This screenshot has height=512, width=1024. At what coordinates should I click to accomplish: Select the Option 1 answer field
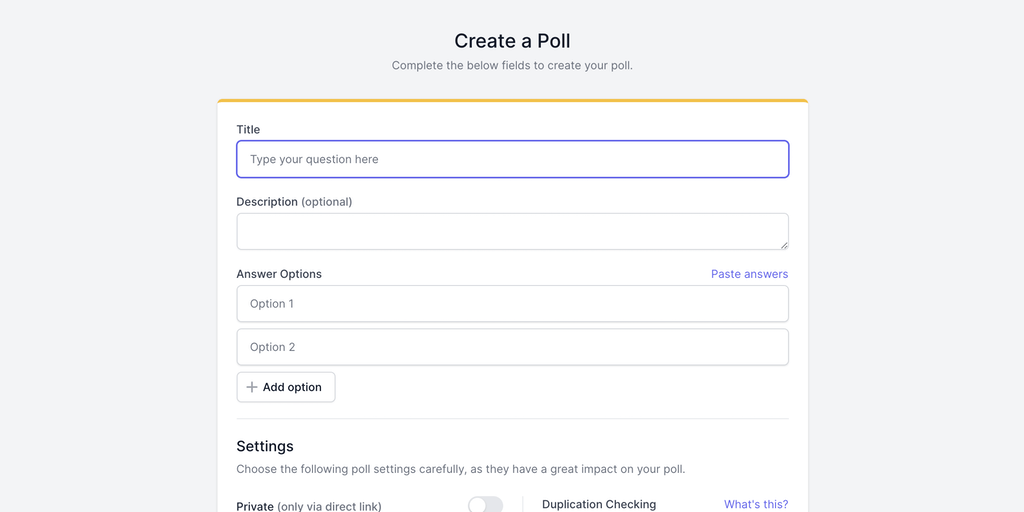point(512,304)
